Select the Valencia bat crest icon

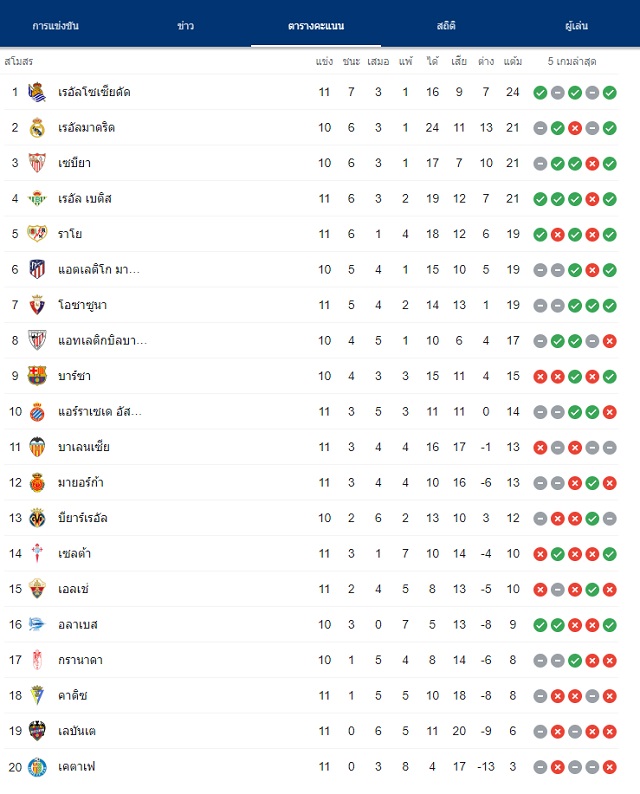pyautogui.click(x=37, y=447)
